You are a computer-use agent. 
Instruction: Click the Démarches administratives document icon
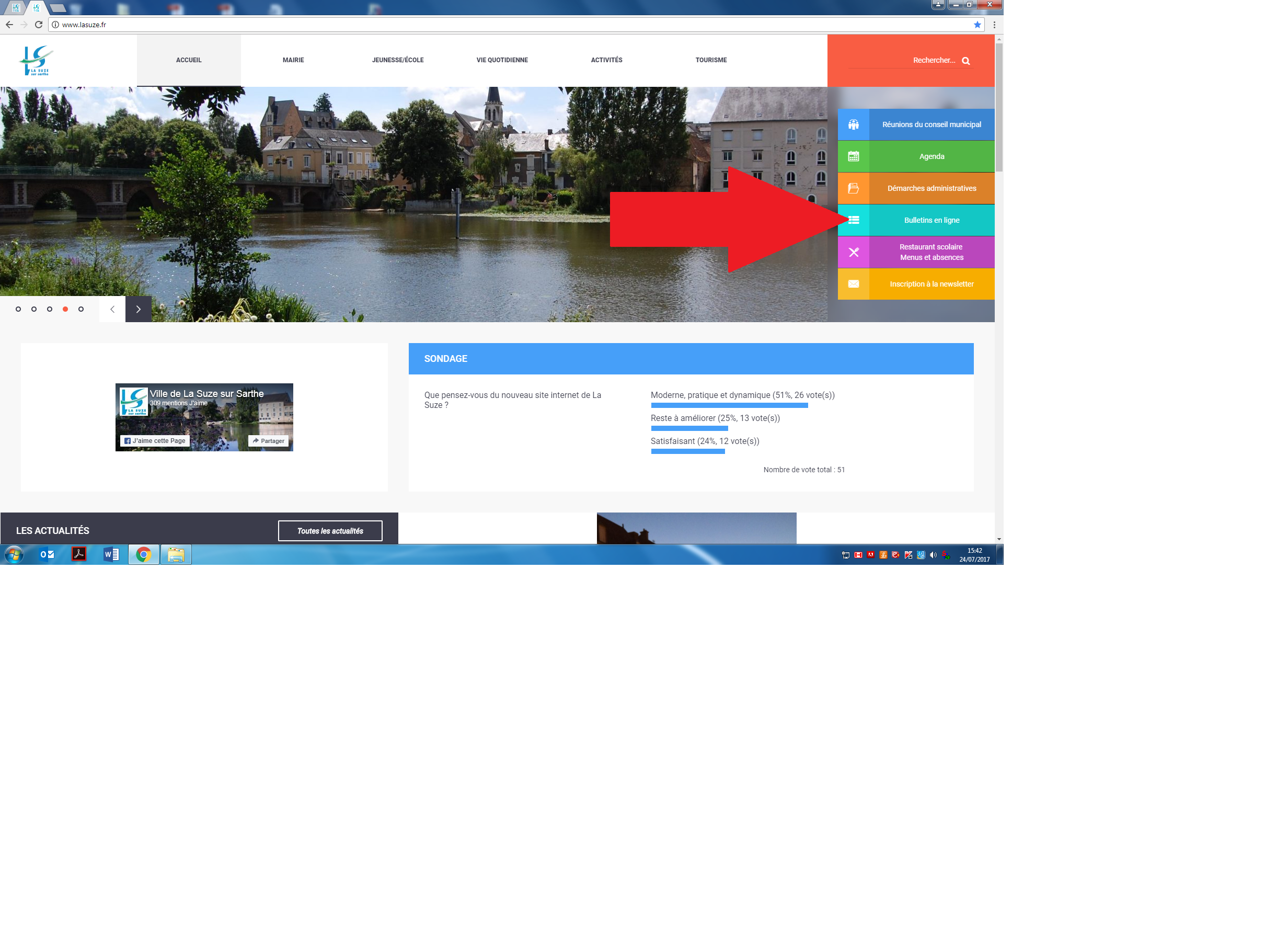(x=853, y=188)
